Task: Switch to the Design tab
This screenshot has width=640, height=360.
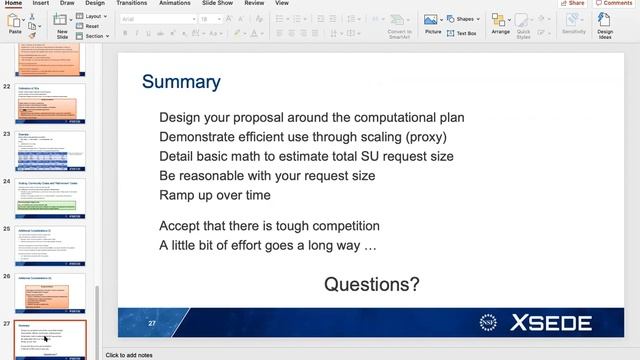Action: tap(95, 3)
